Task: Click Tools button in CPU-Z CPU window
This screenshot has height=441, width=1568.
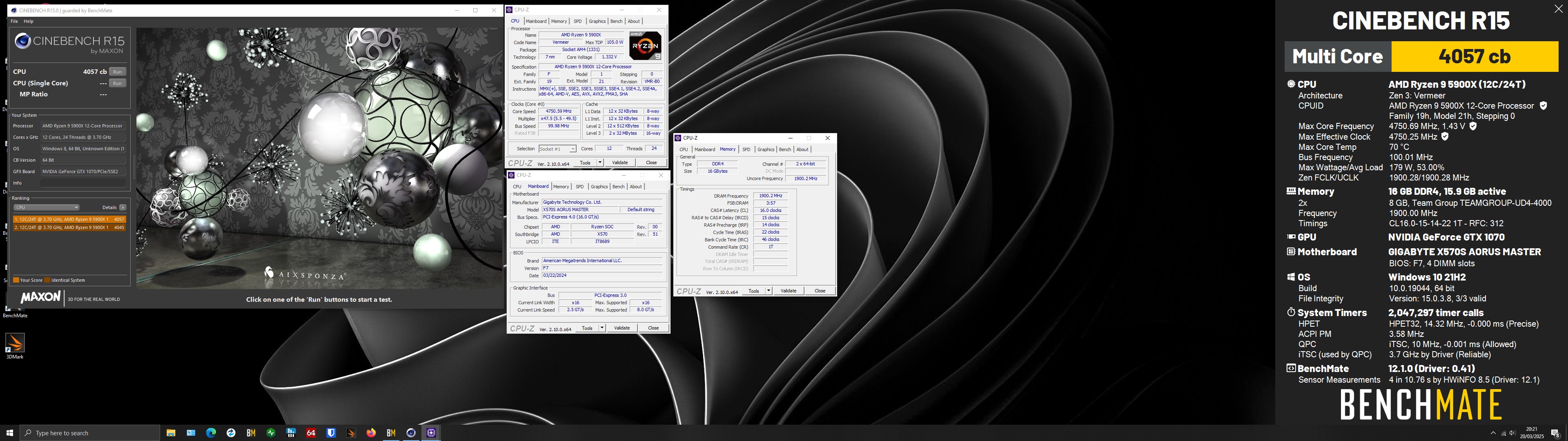Action: tap(585, 163)
